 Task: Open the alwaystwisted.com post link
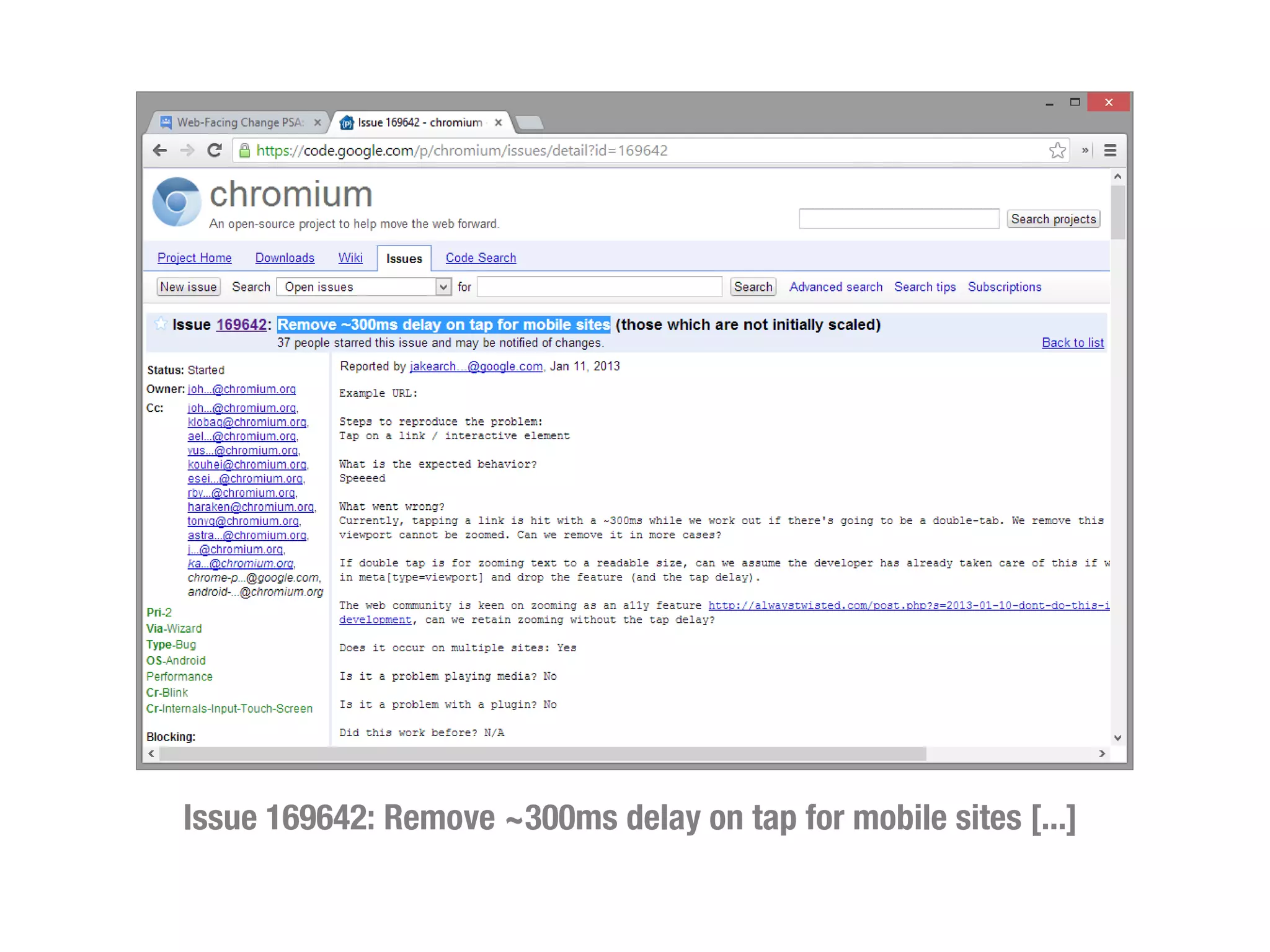coord(908,605)
